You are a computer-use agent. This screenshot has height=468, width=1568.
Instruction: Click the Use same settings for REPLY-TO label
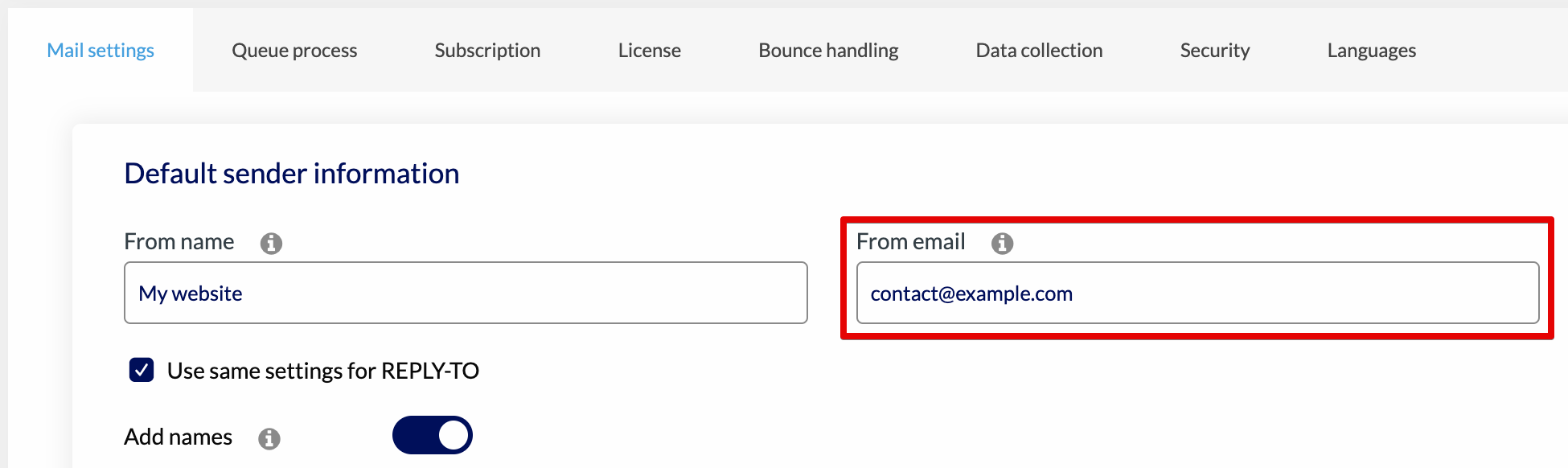click(x=323, y=371)
